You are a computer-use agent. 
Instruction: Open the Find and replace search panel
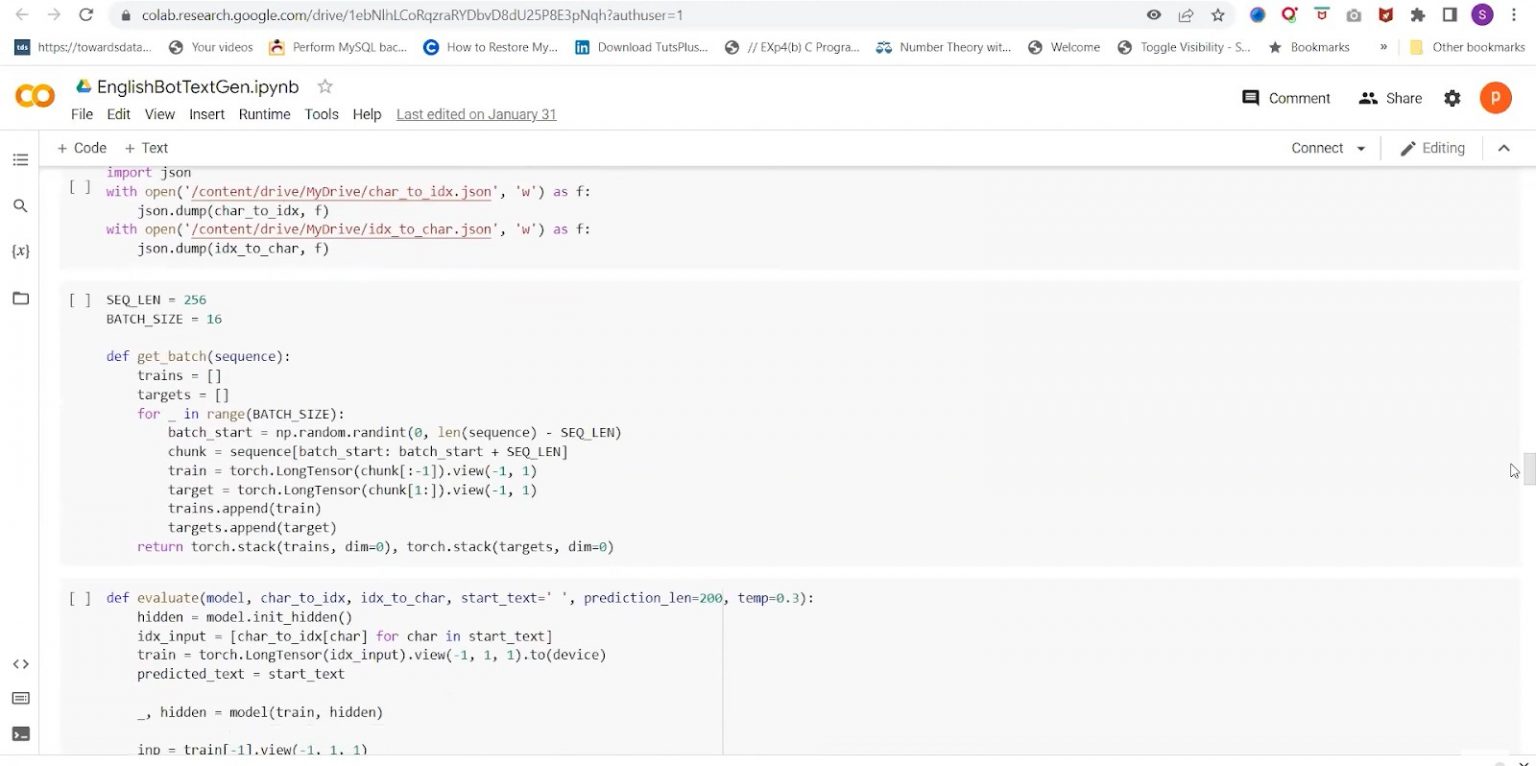(20, 205)
